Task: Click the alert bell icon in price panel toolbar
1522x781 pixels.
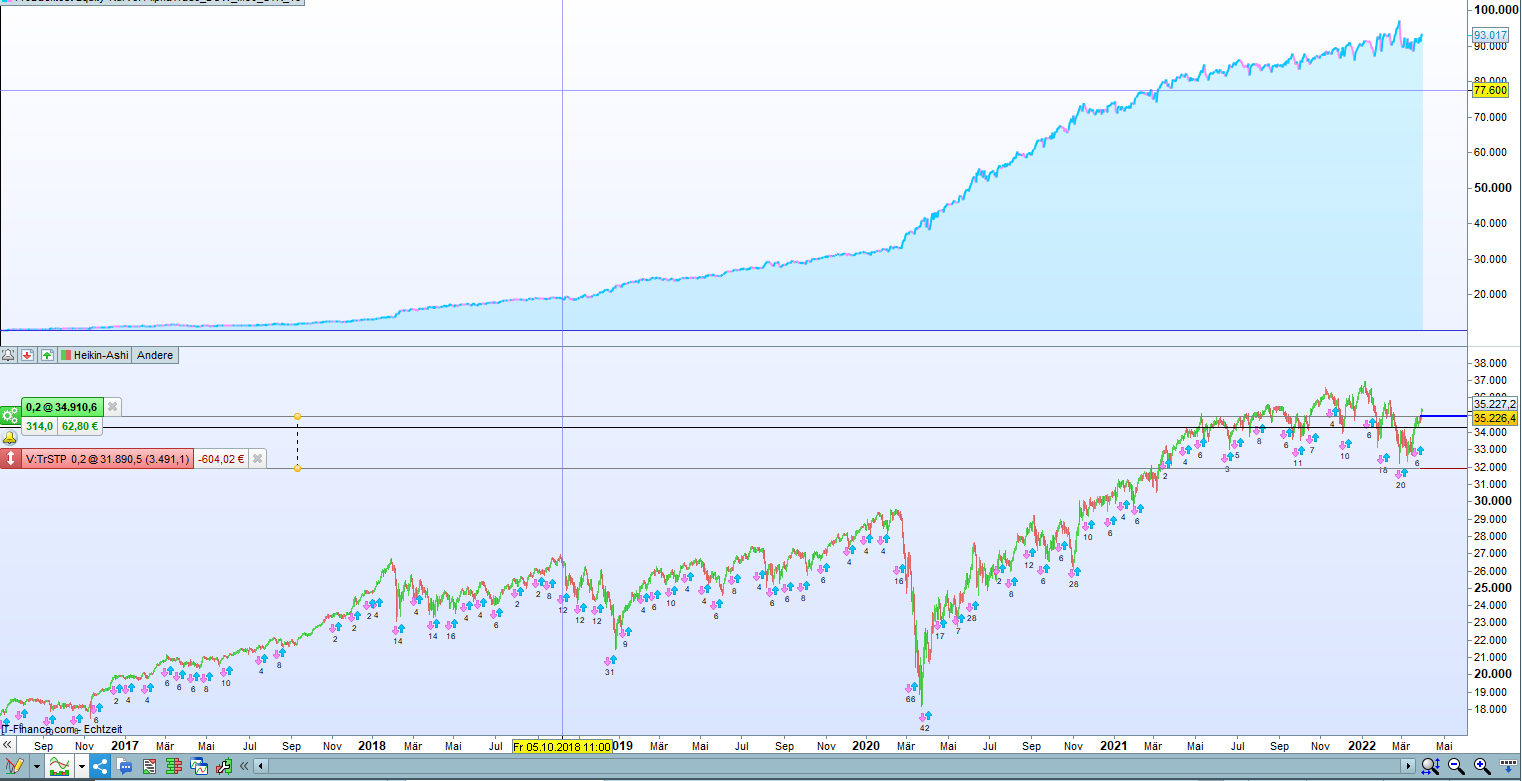Action: pos(9,355)
